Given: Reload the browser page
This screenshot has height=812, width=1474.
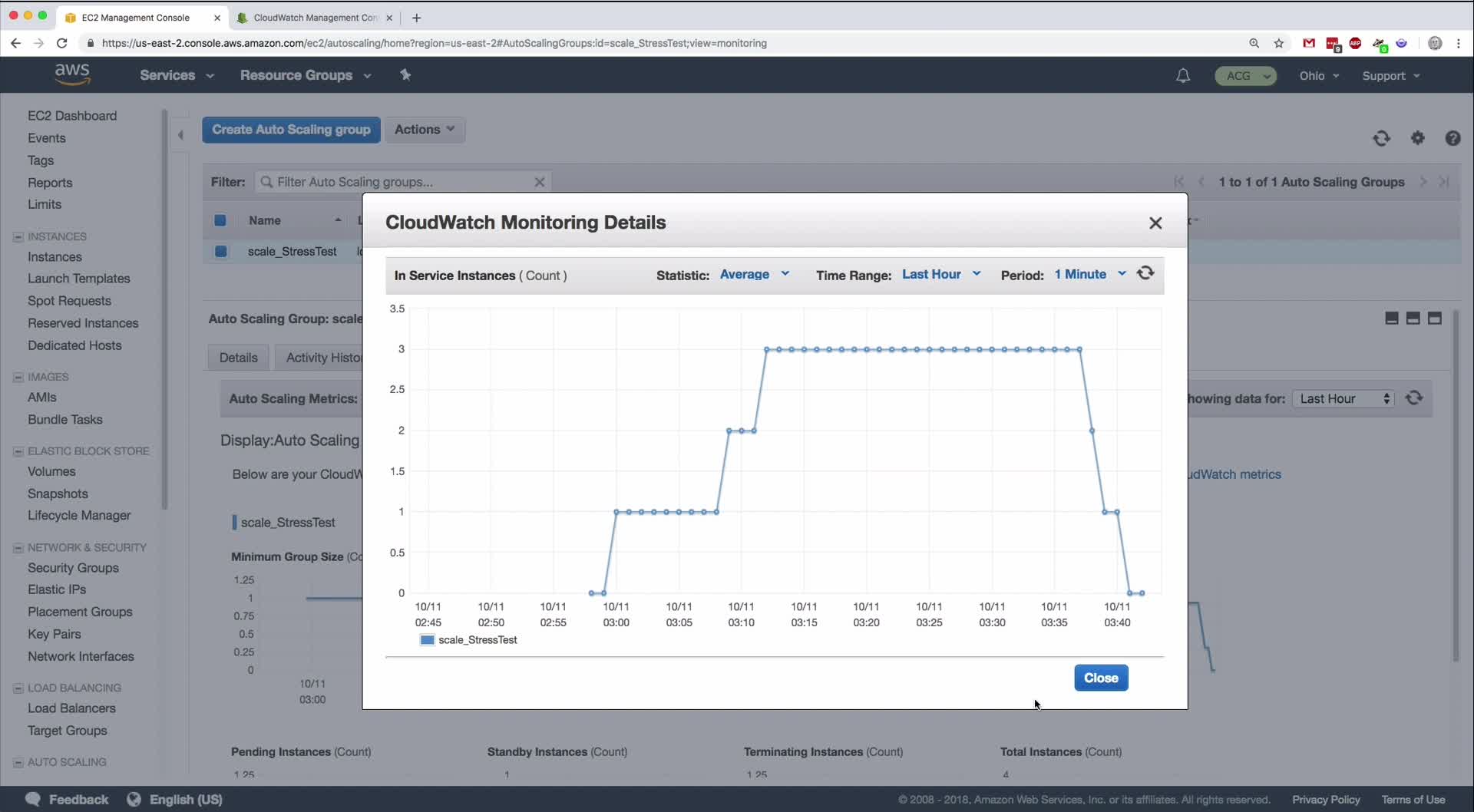Looking at the screenshot, I should (x=62, y=43).
